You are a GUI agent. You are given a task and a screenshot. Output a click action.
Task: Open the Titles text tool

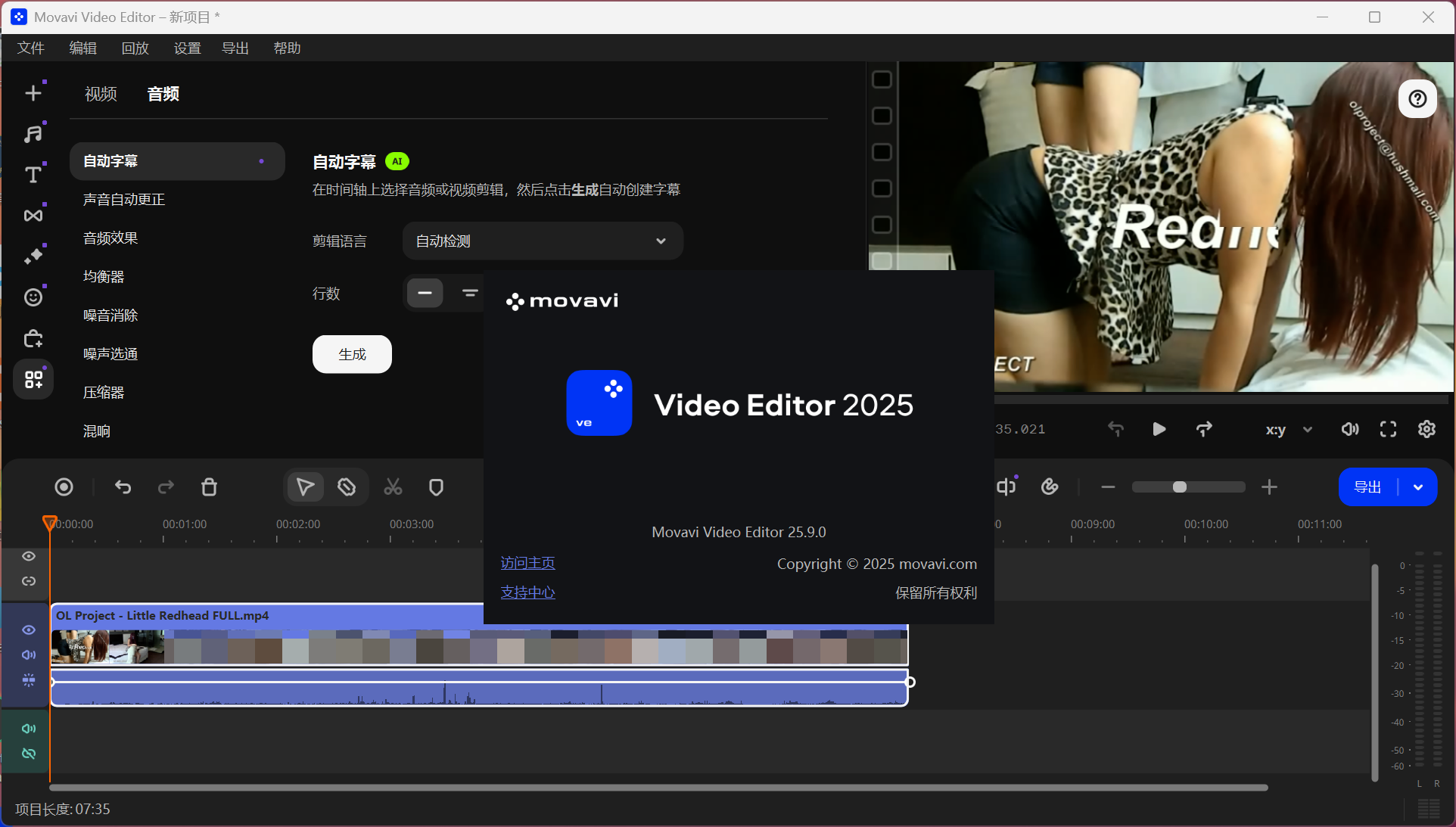tap(33, 175)
